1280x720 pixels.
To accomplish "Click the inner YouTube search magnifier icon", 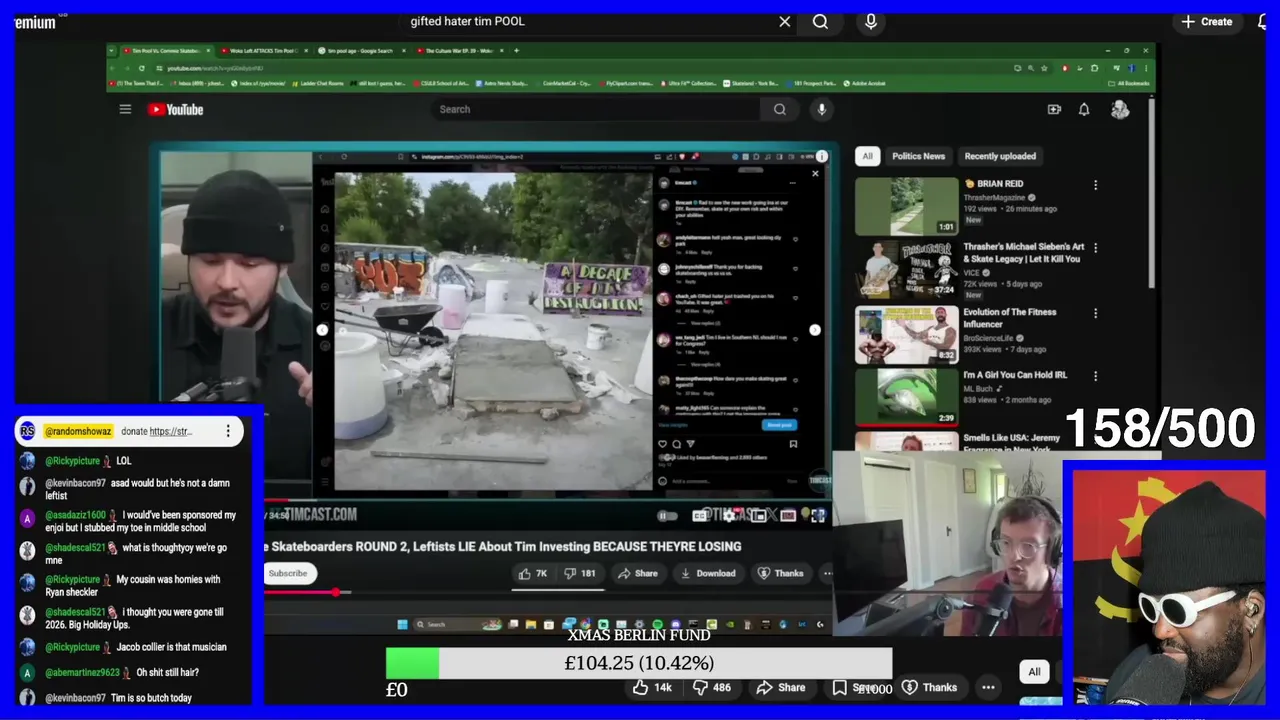I will [780, 109].
